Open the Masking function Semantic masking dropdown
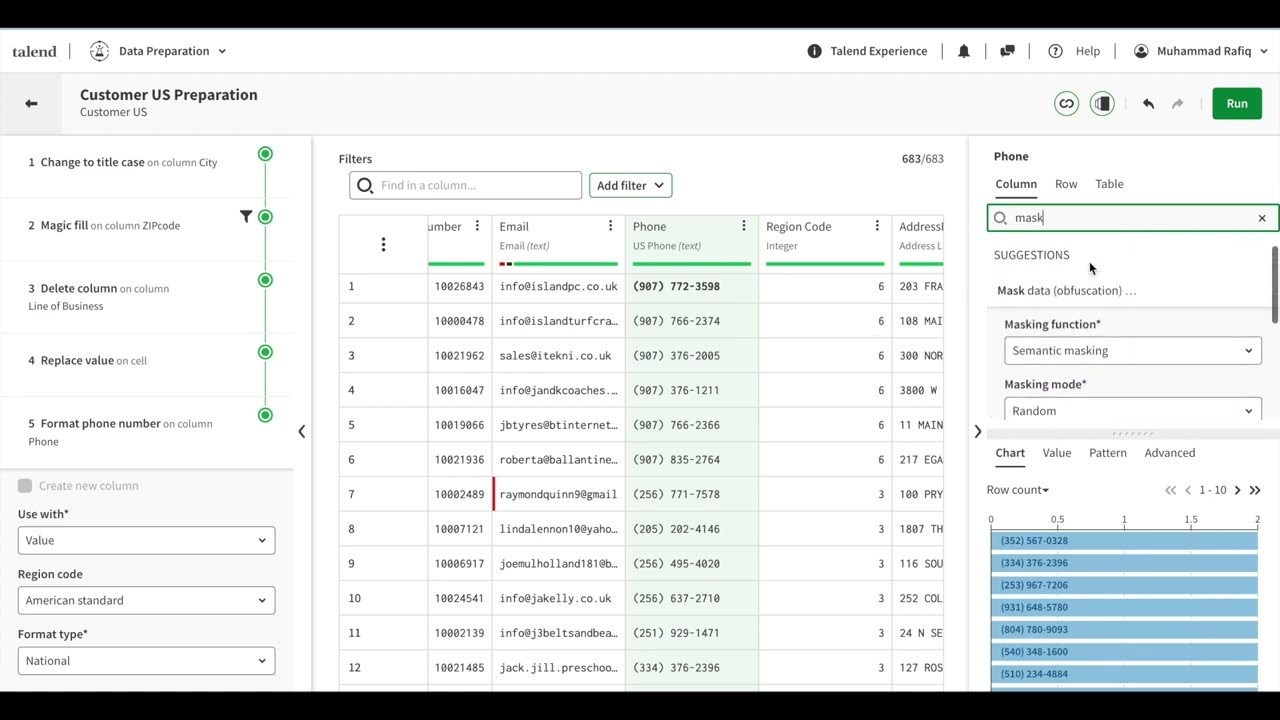This screenshot has height=720, width=1280. coord(1132,350)
